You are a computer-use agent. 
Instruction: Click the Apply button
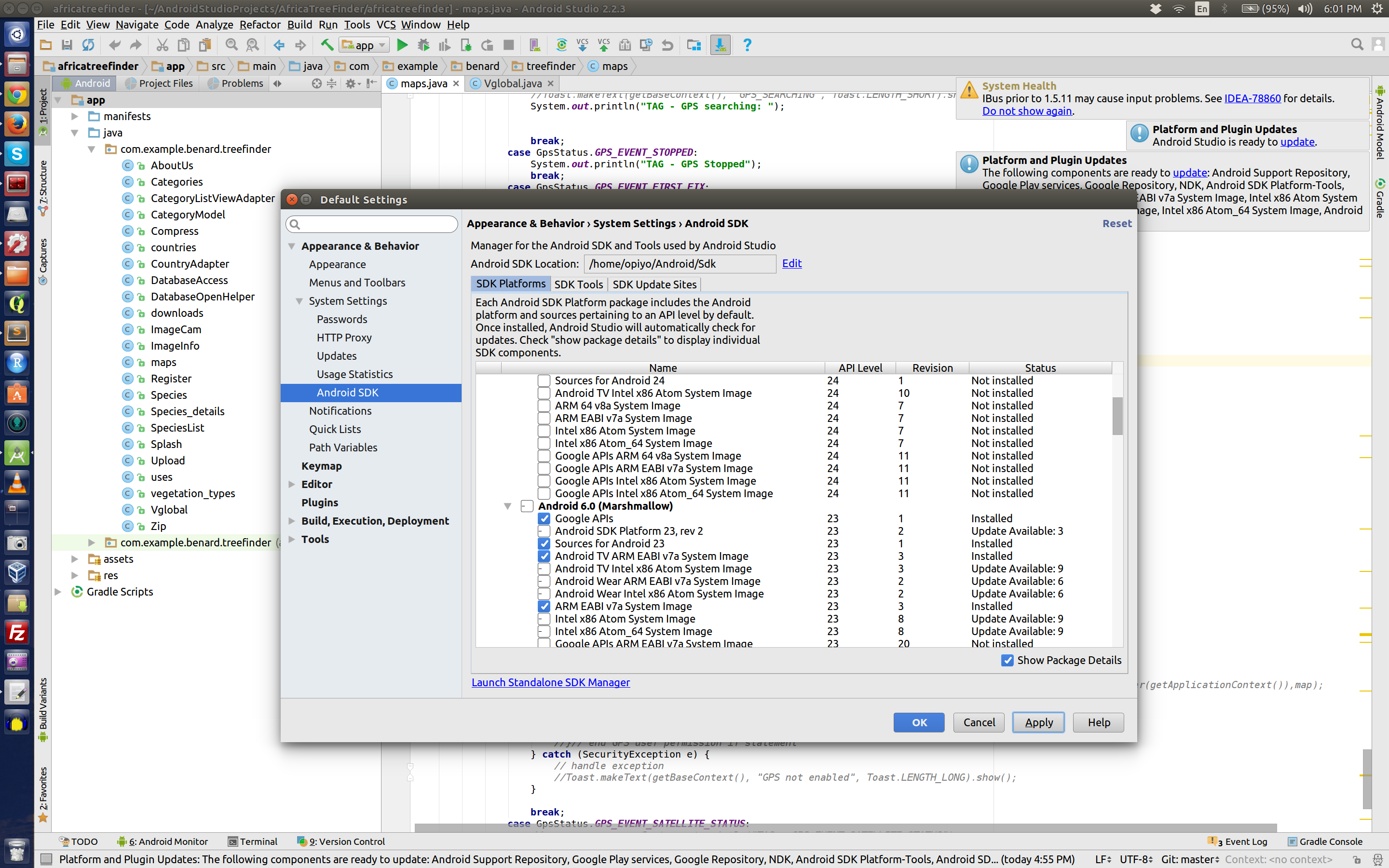click(x=1038, y=722)
